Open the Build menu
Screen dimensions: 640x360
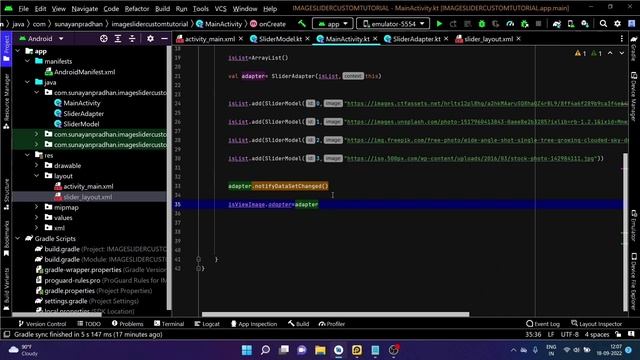coord(162,9)
